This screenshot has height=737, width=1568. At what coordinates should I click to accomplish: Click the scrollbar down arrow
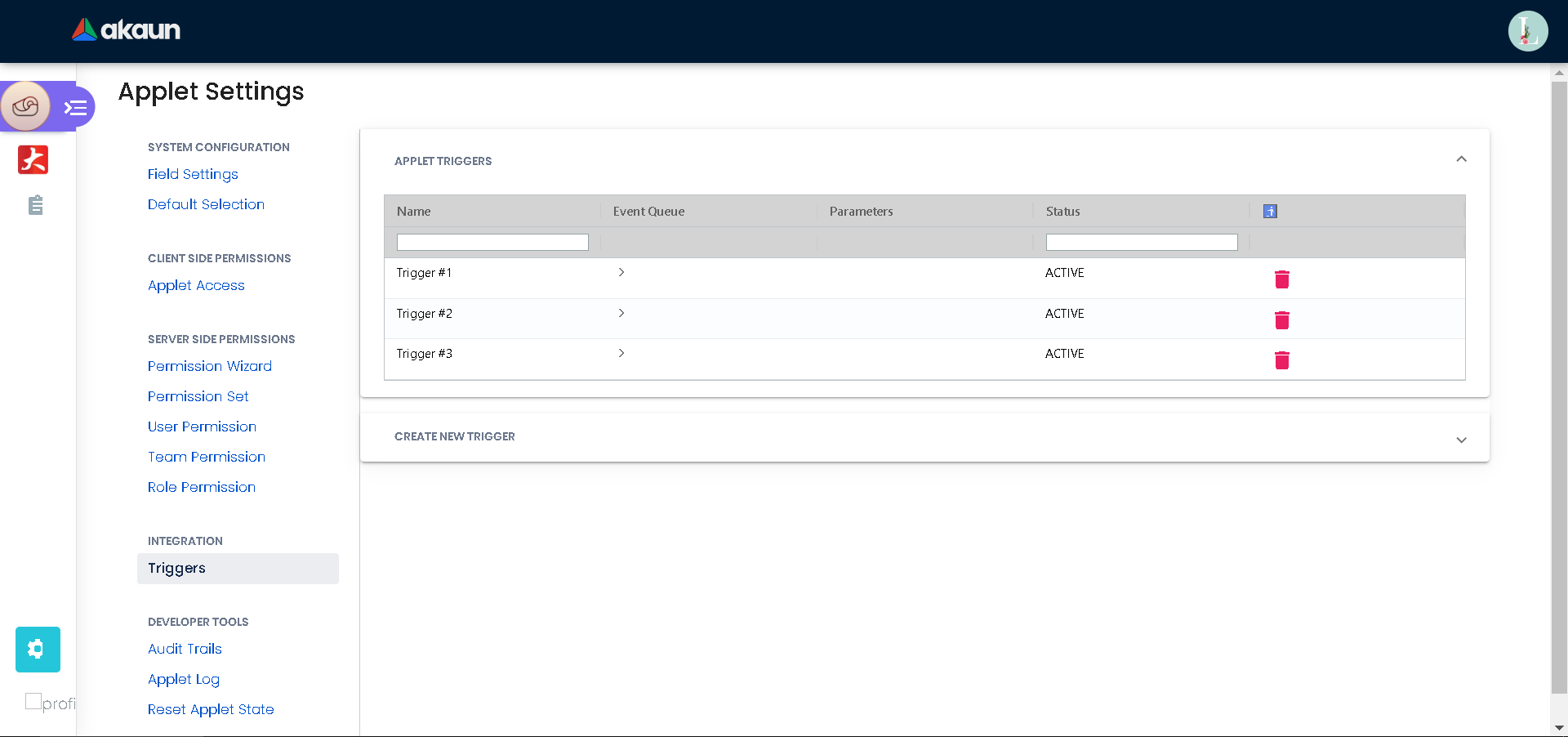point(1559,727)
